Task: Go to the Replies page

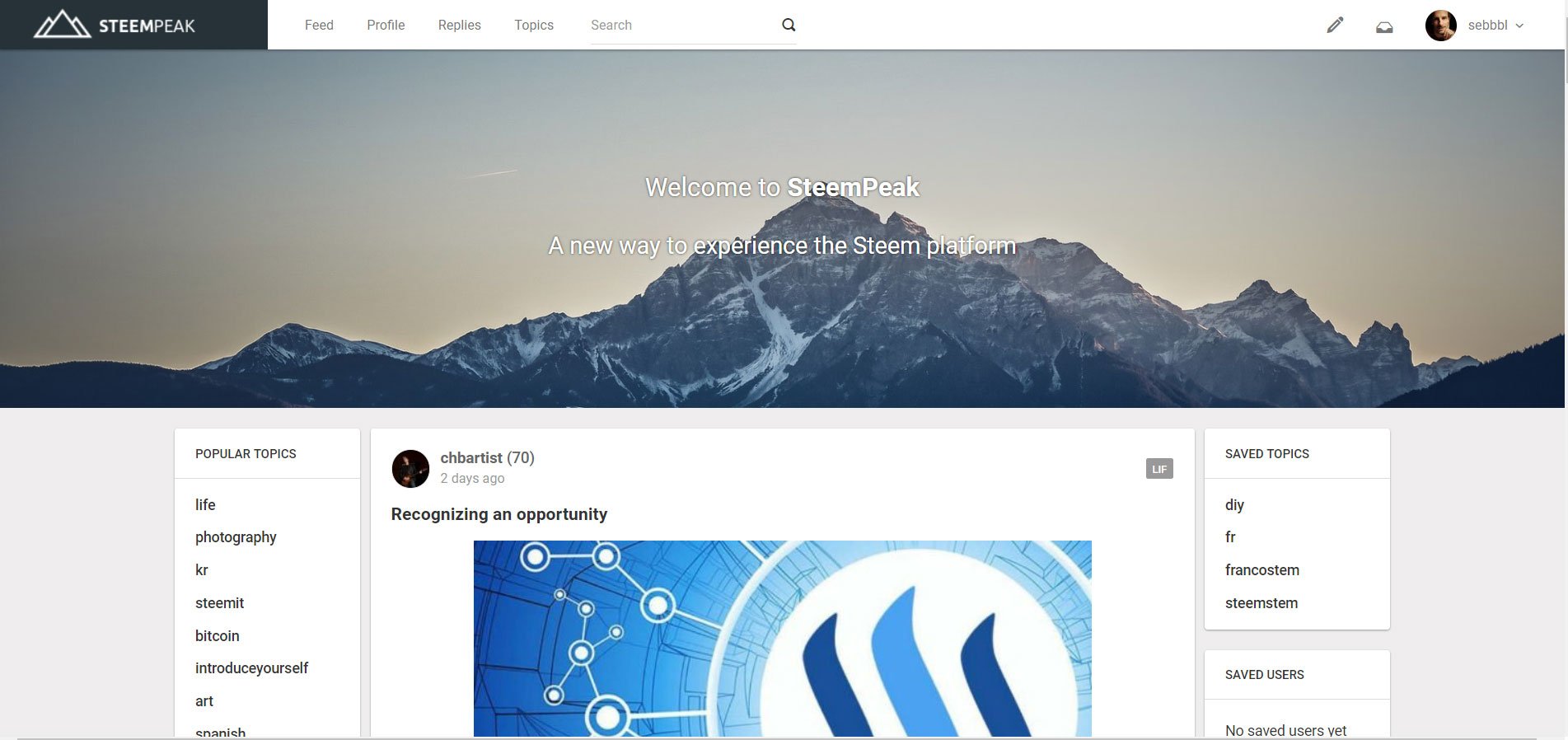Action: (x=460, y=25)
